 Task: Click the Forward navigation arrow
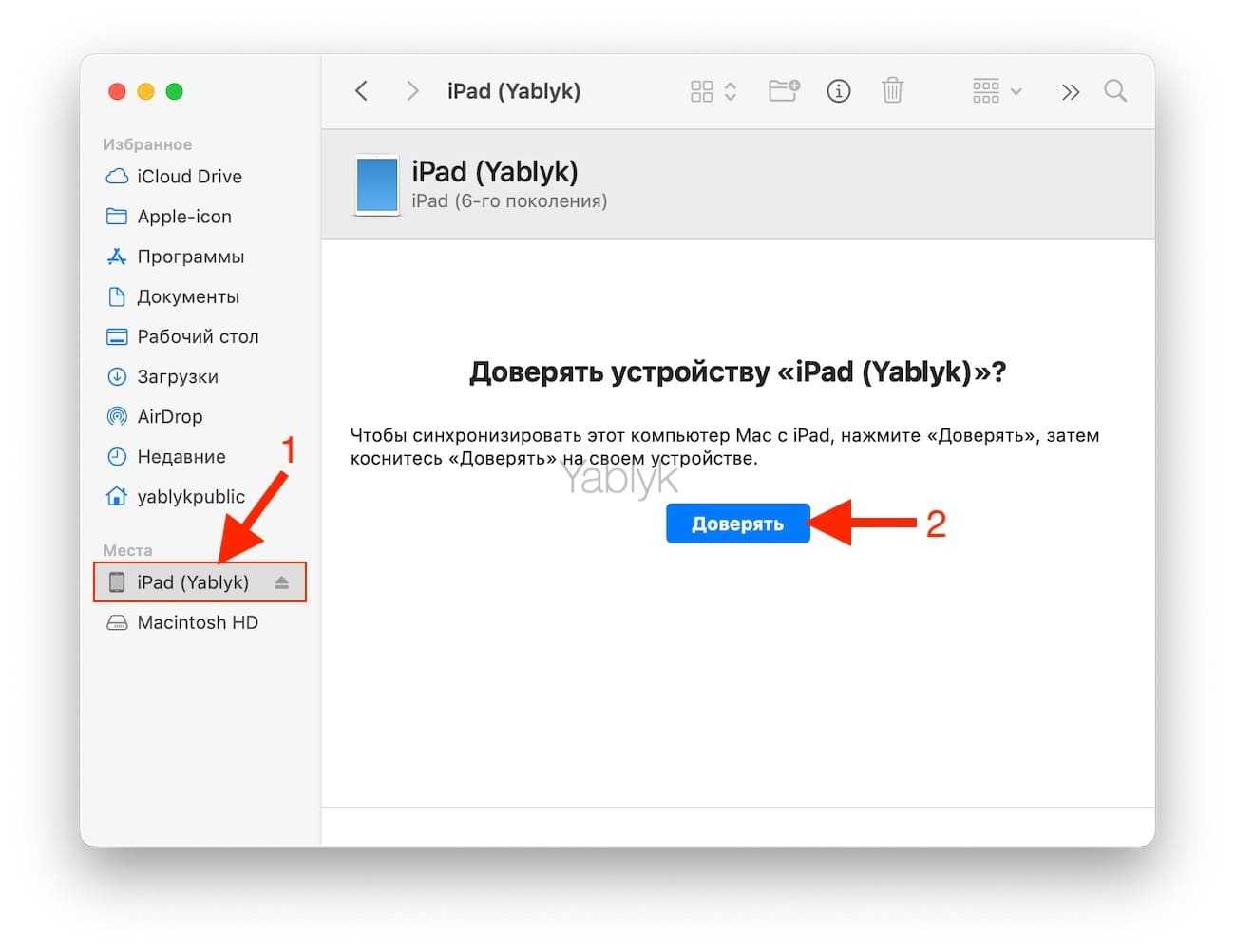coord(412,91)
